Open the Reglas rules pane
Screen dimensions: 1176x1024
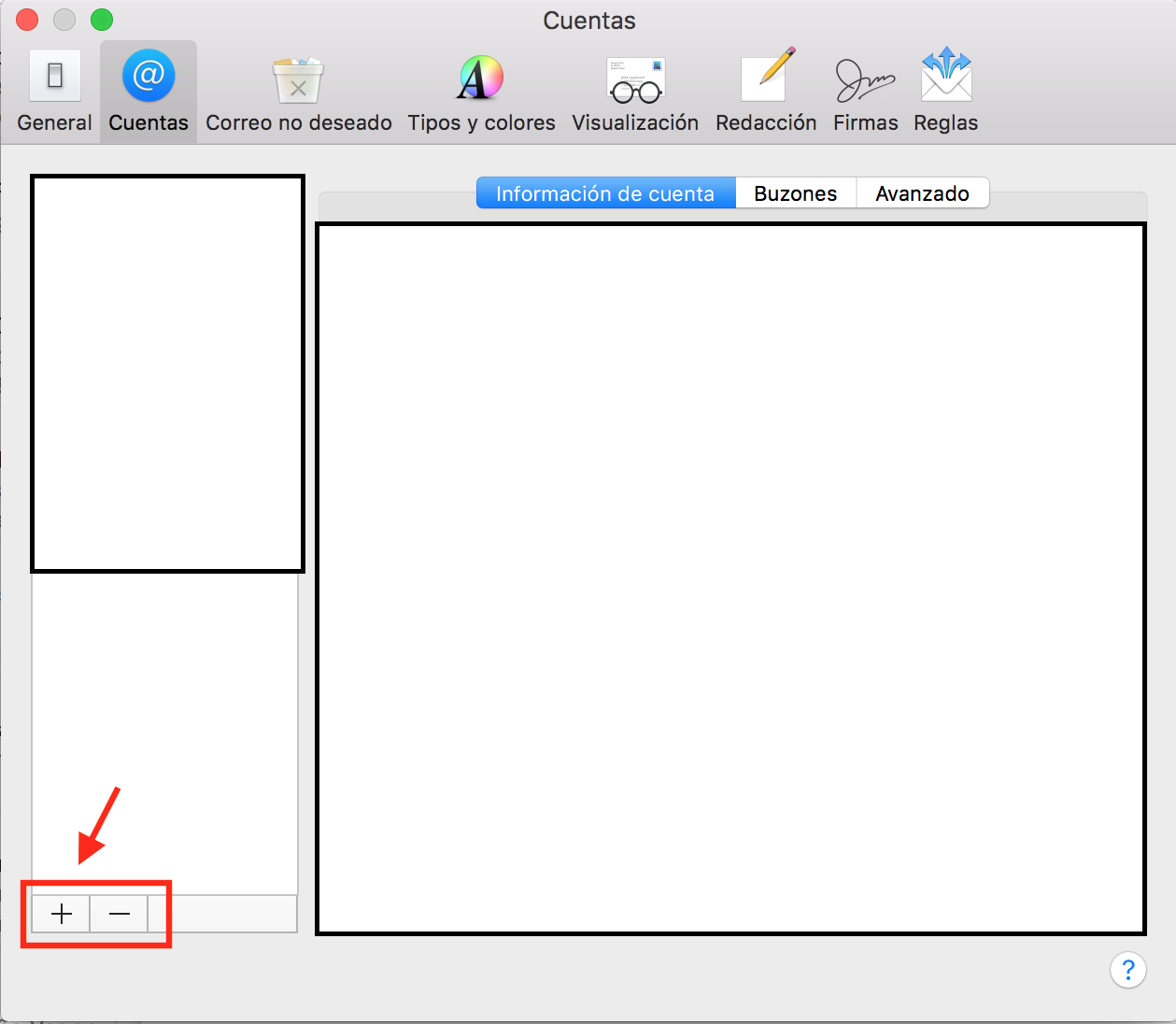pos(946,92)
